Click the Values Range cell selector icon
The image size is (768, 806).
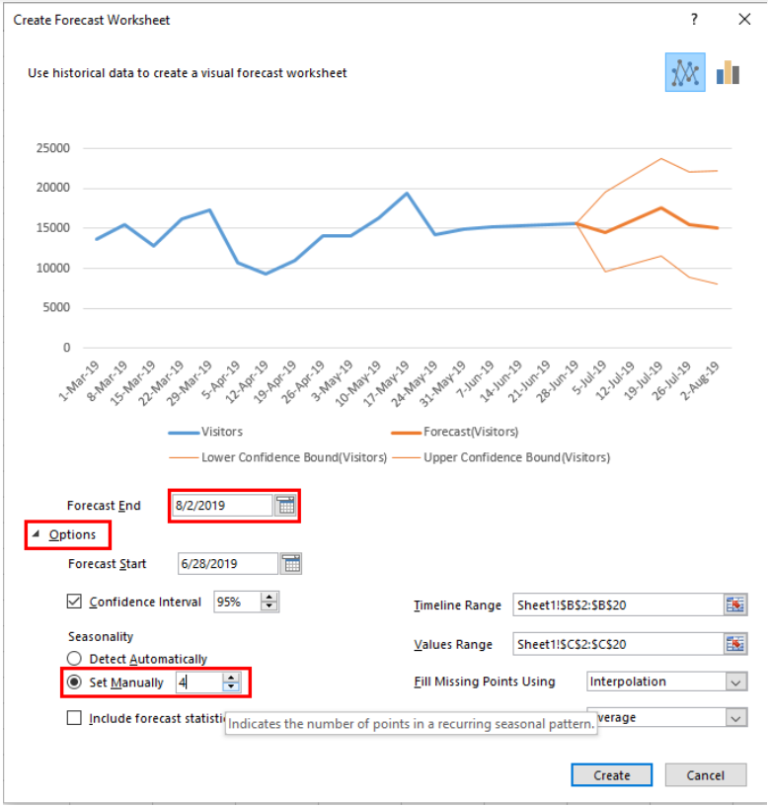click(736, 644)
